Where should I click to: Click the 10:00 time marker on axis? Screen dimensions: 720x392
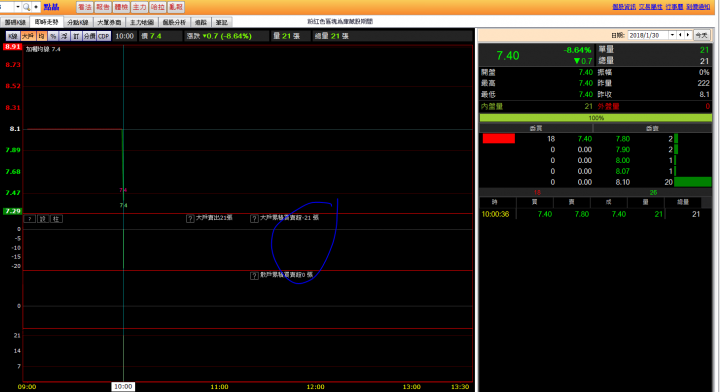coord(123,386)
